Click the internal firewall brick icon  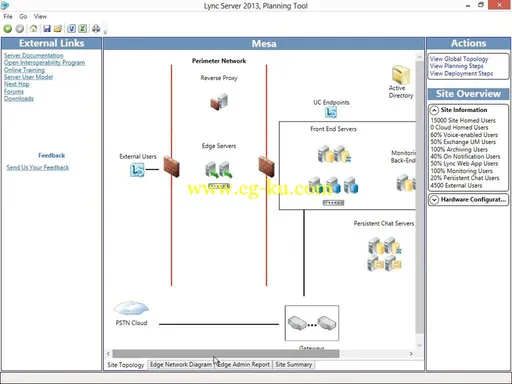coord(267,166)
